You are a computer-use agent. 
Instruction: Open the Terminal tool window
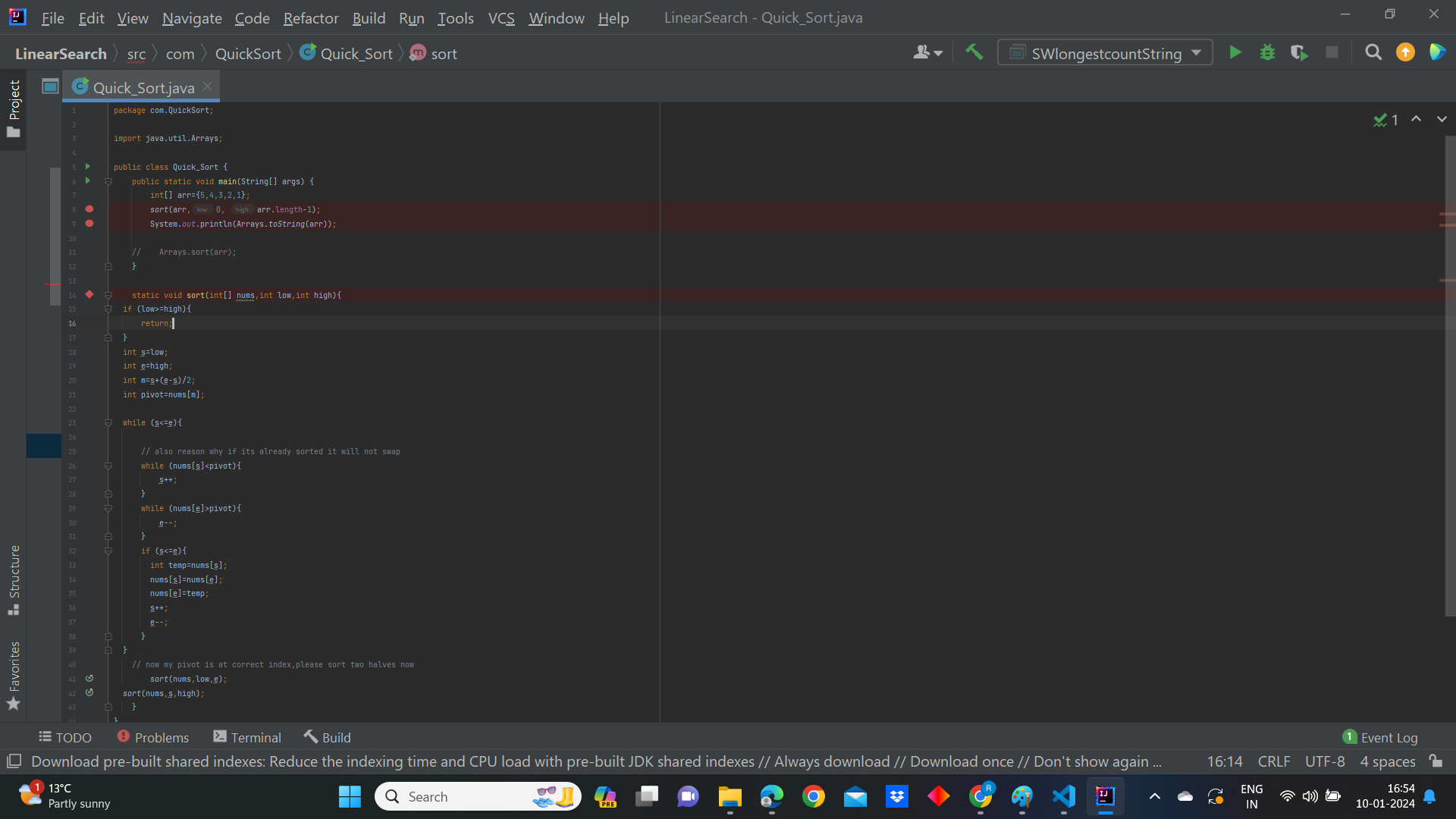pos(247,736)
